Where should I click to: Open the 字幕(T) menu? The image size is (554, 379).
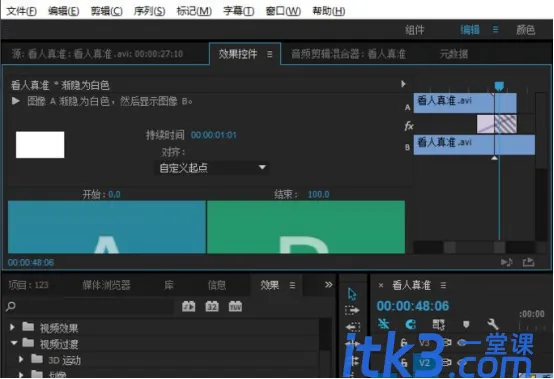point(238,11)
